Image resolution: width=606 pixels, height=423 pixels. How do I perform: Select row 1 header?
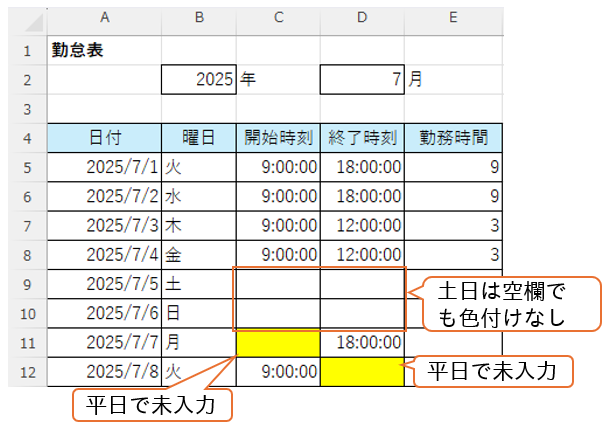click(27, 50)
